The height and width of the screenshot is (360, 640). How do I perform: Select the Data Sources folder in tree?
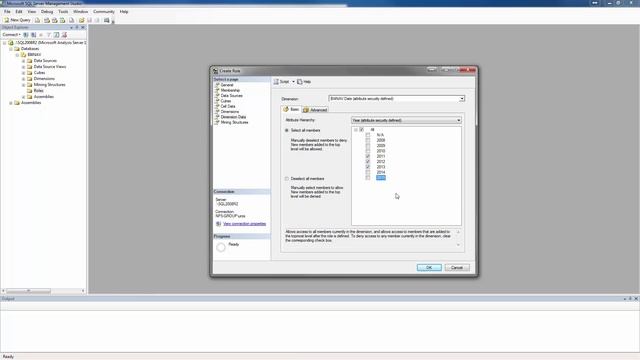45,60
